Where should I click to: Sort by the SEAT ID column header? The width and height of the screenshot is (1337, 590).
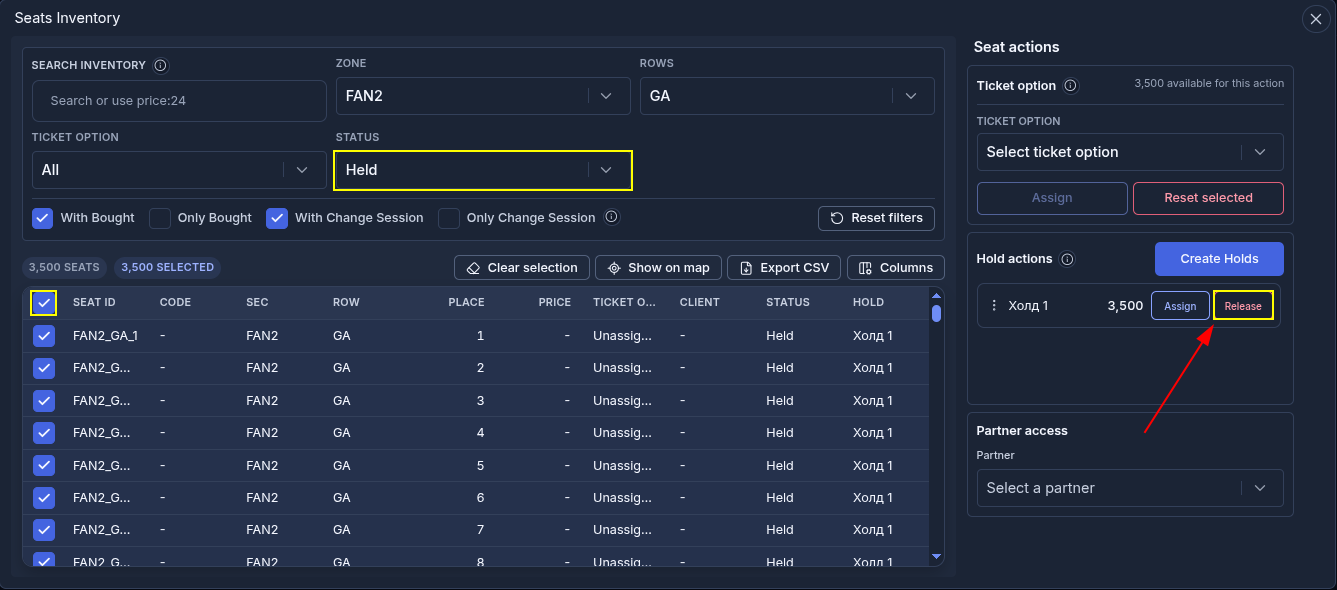pos(94,302)
